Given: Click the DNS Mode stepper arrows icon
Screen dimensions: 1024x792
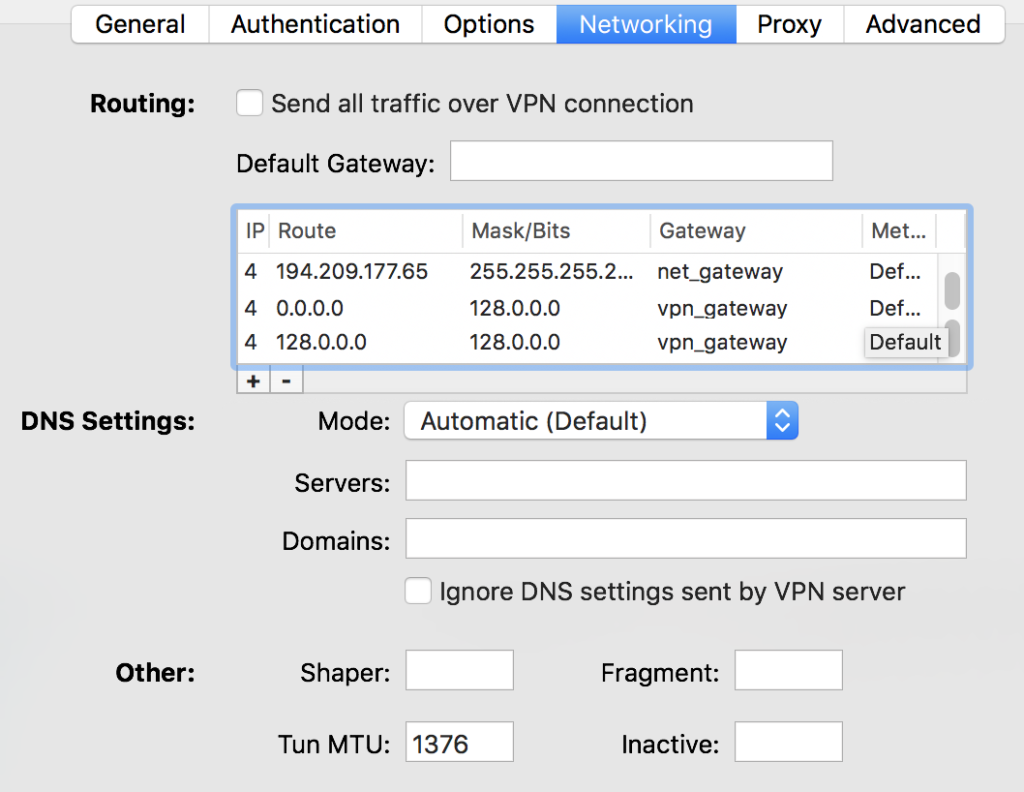Looking at the screenshot, I should click(782, 420).
